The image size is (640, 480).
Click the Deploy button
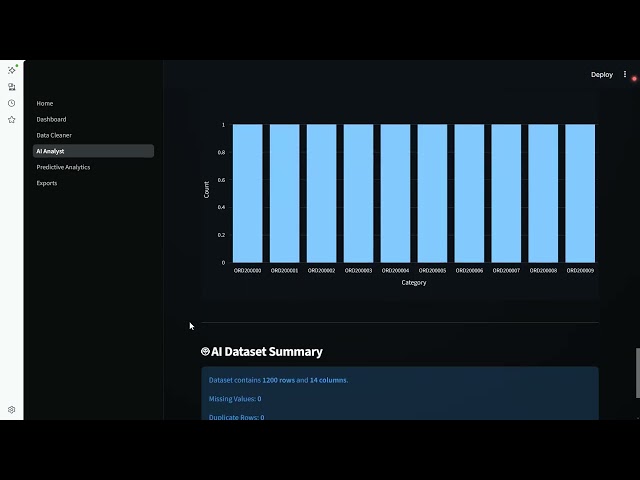click(602, 75)
